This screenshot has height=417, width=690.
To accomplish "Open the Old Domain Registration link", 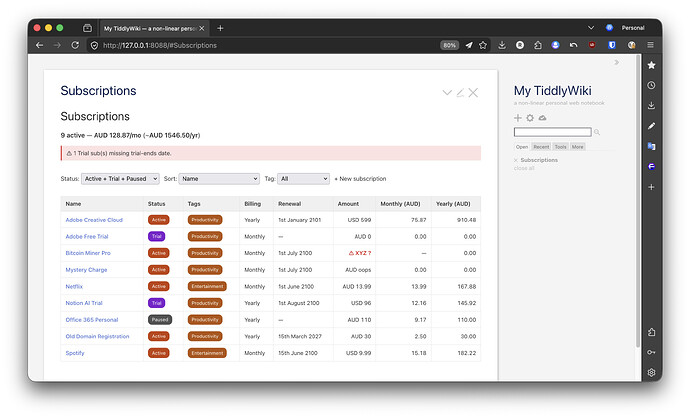I will pos(97,336).
